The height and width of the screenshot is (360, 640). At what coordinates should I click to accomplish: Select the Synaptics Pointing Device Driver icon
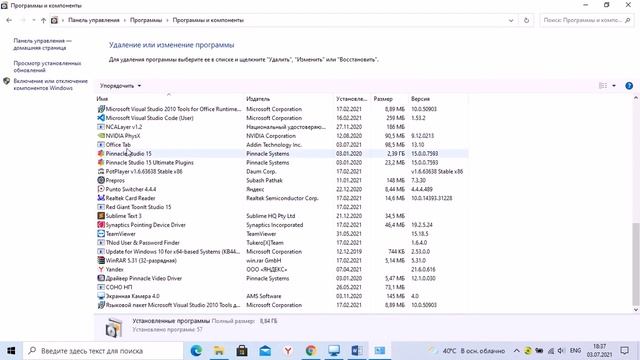coord(101,225)
